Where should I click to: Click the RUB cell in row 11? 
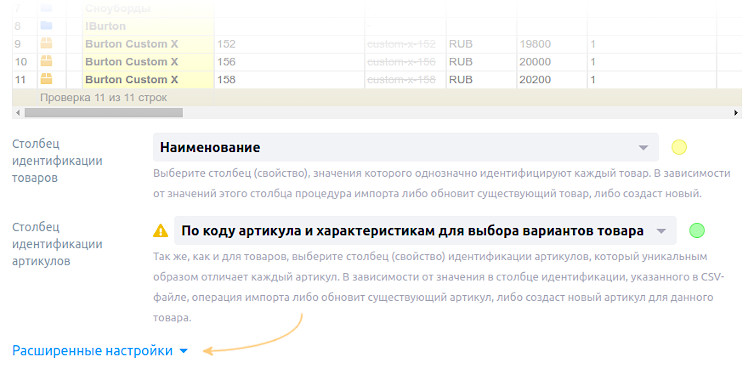[481, 80]
